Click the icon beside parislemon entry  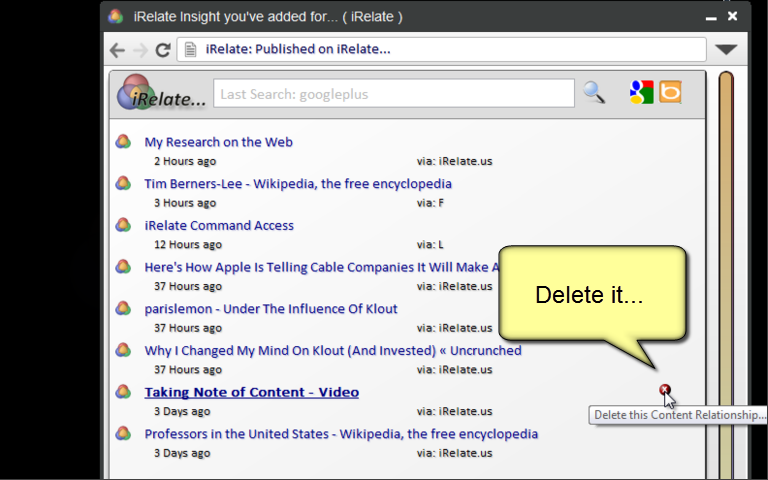pyautogui.click(x=123, y=308)
